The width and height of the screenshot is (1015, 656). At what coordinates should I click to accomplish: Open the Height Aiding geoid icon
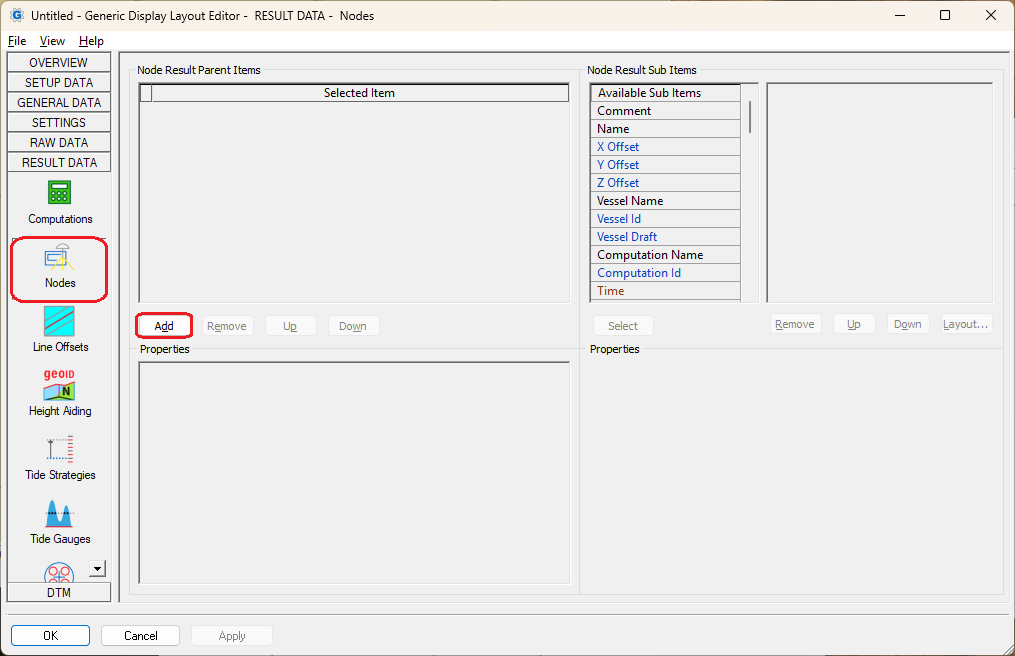point(60,393)
